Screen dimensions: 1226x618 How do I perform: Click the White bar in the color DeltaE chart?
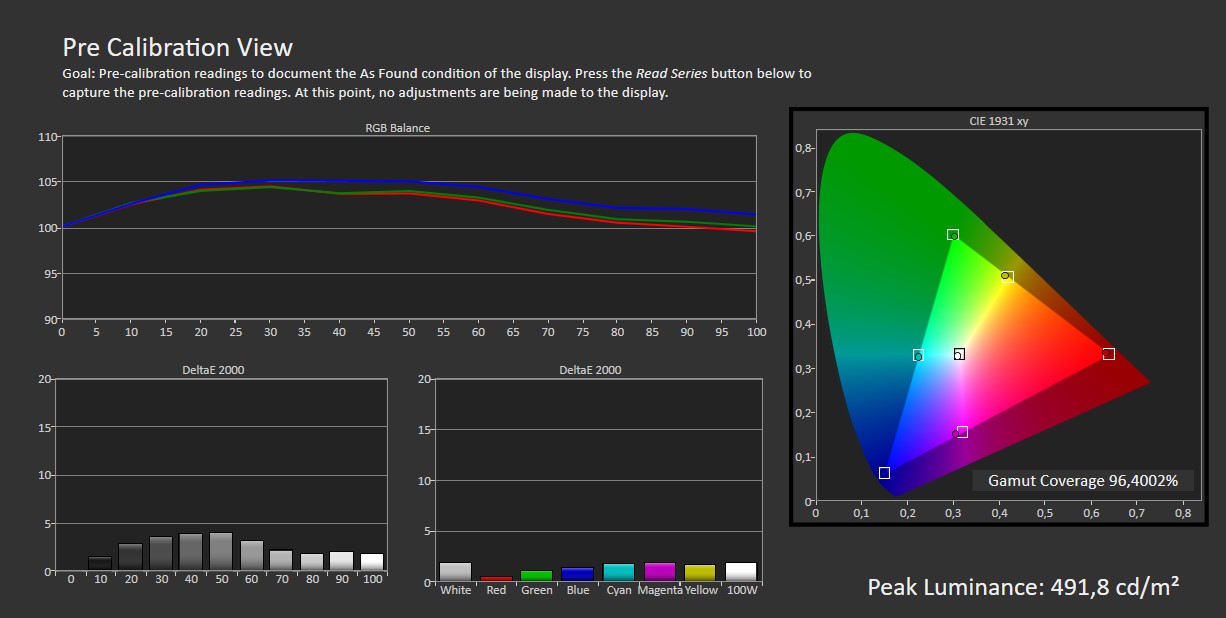click(455, 572)
